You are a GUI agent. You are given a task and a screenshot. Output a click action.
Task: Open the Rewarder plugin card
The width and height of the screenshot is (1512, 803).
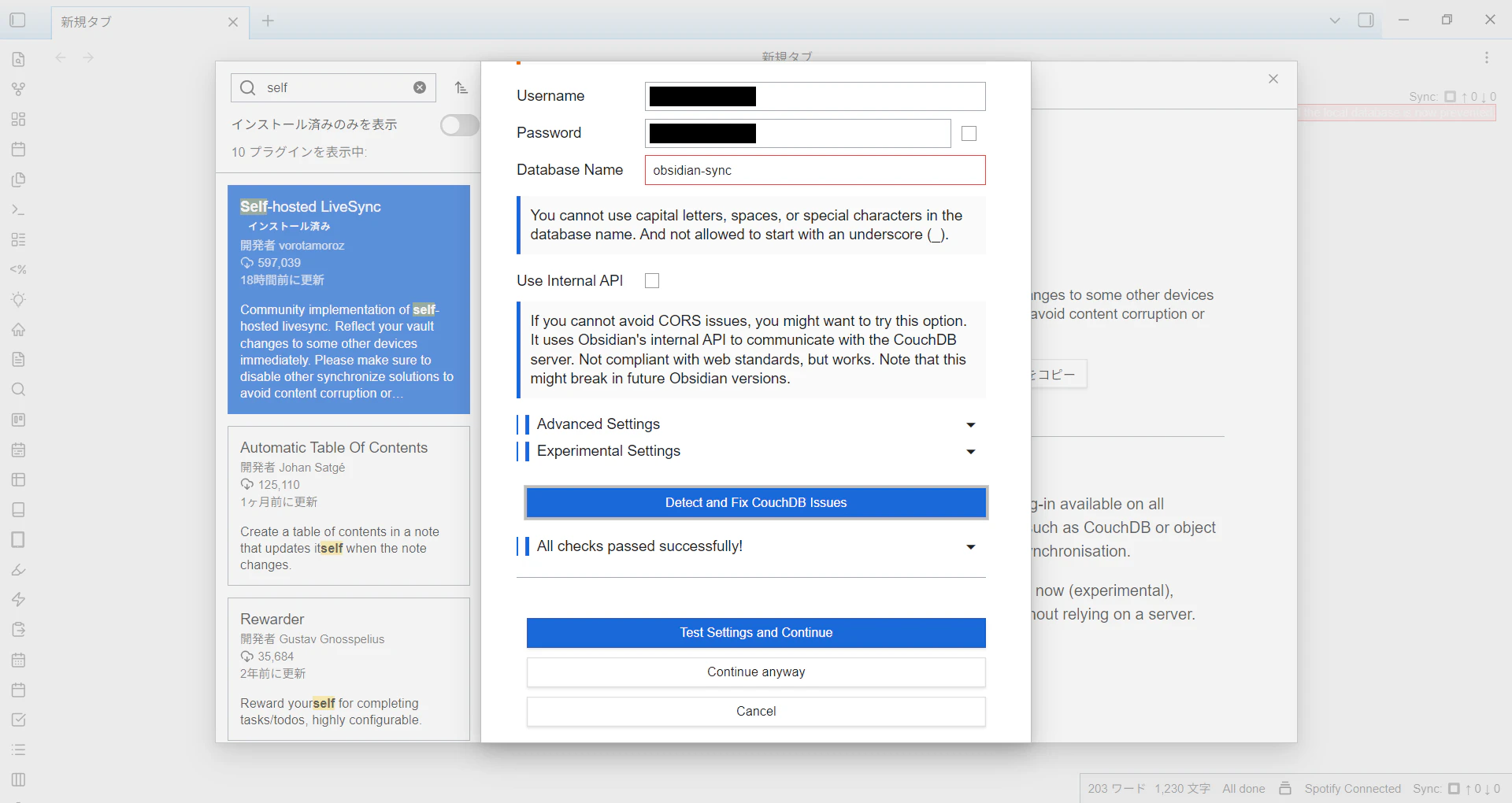[349, 669]
